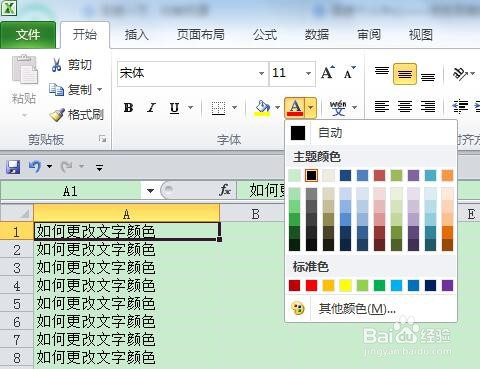Open underline style dropdown arrow
The image size is (480, 369).
coord(191,107)
